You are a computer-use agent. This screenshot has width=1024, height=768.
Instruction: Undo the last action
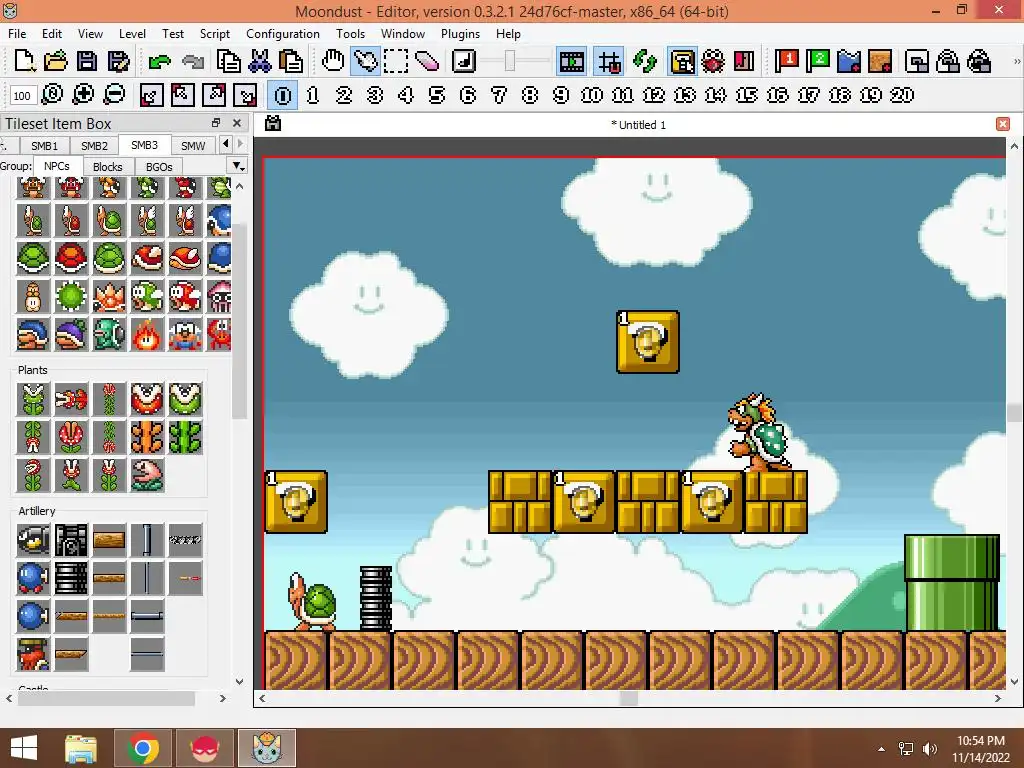[x=159, y=61]
